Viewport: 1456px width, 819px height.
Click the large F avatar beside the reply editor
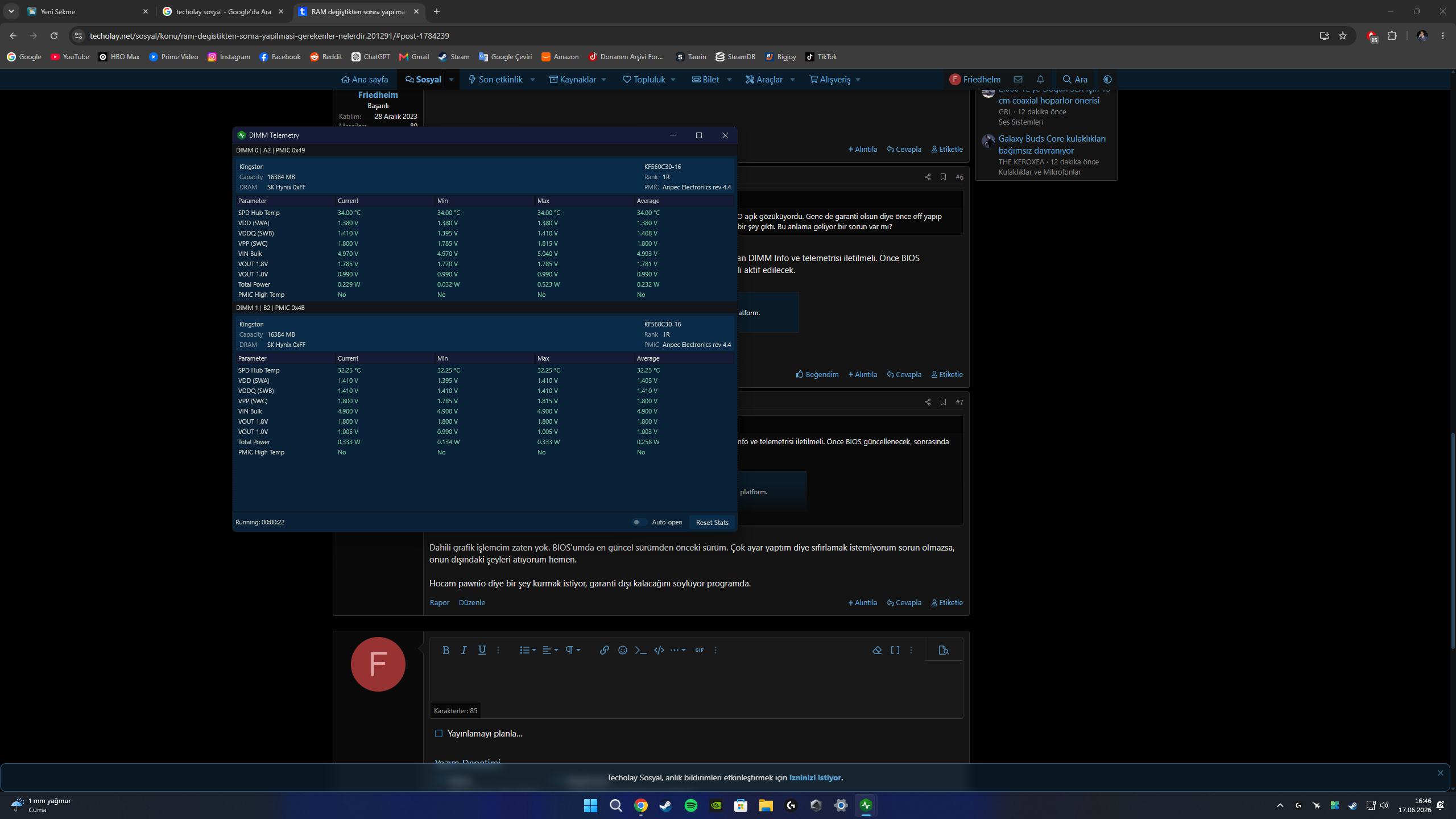pyautogui.click(x=378, y=664)
